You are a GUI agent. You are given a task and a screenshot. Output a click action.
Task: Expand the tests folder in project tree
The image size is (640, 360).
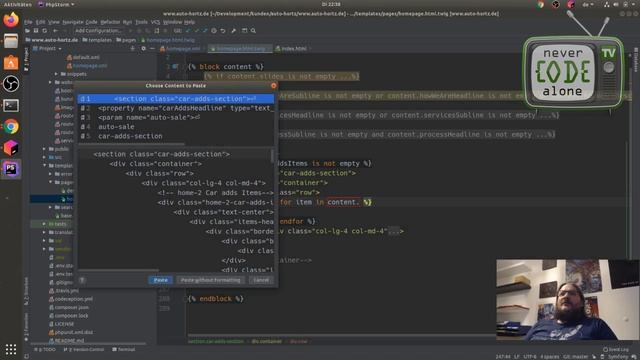44,224
